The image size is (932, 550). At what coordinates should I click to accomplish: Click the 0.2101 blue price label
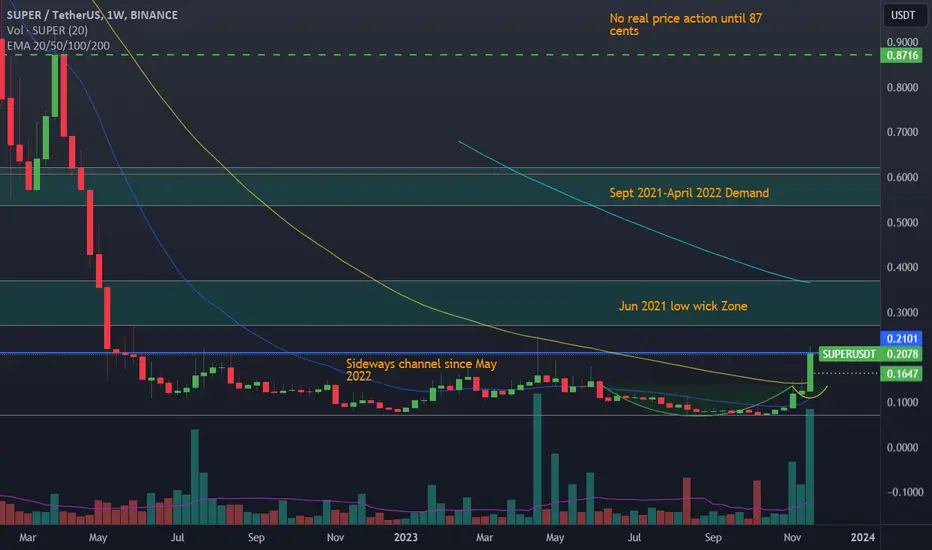[x=902, y=338]
